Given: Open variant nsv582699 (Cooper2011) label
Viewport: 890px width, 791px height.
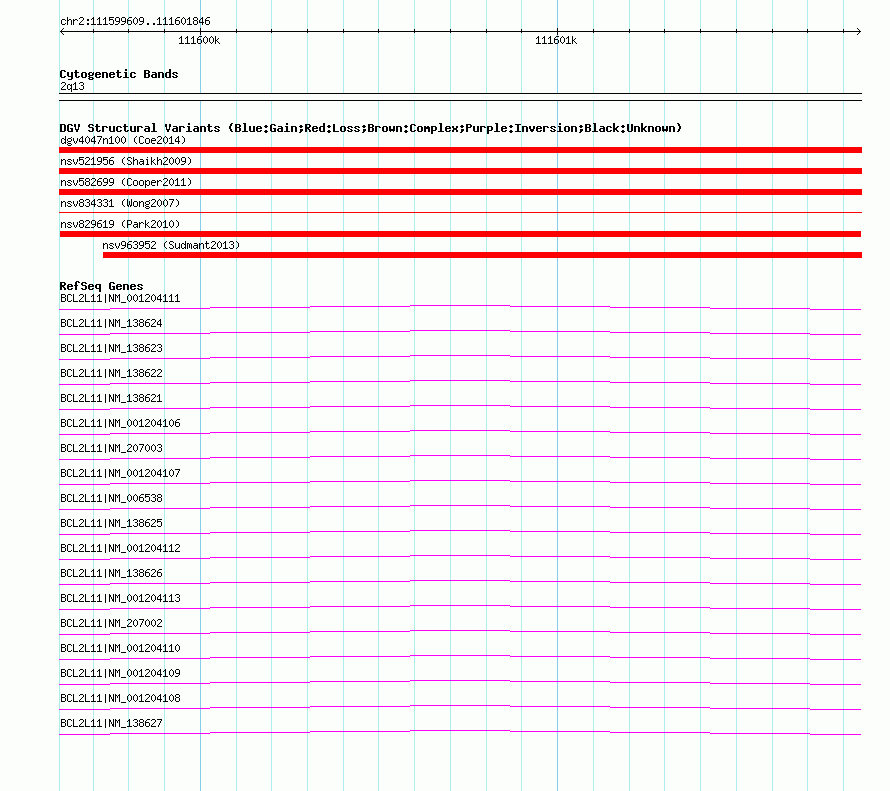Looking at the screenshot, I should click(126, 182).
